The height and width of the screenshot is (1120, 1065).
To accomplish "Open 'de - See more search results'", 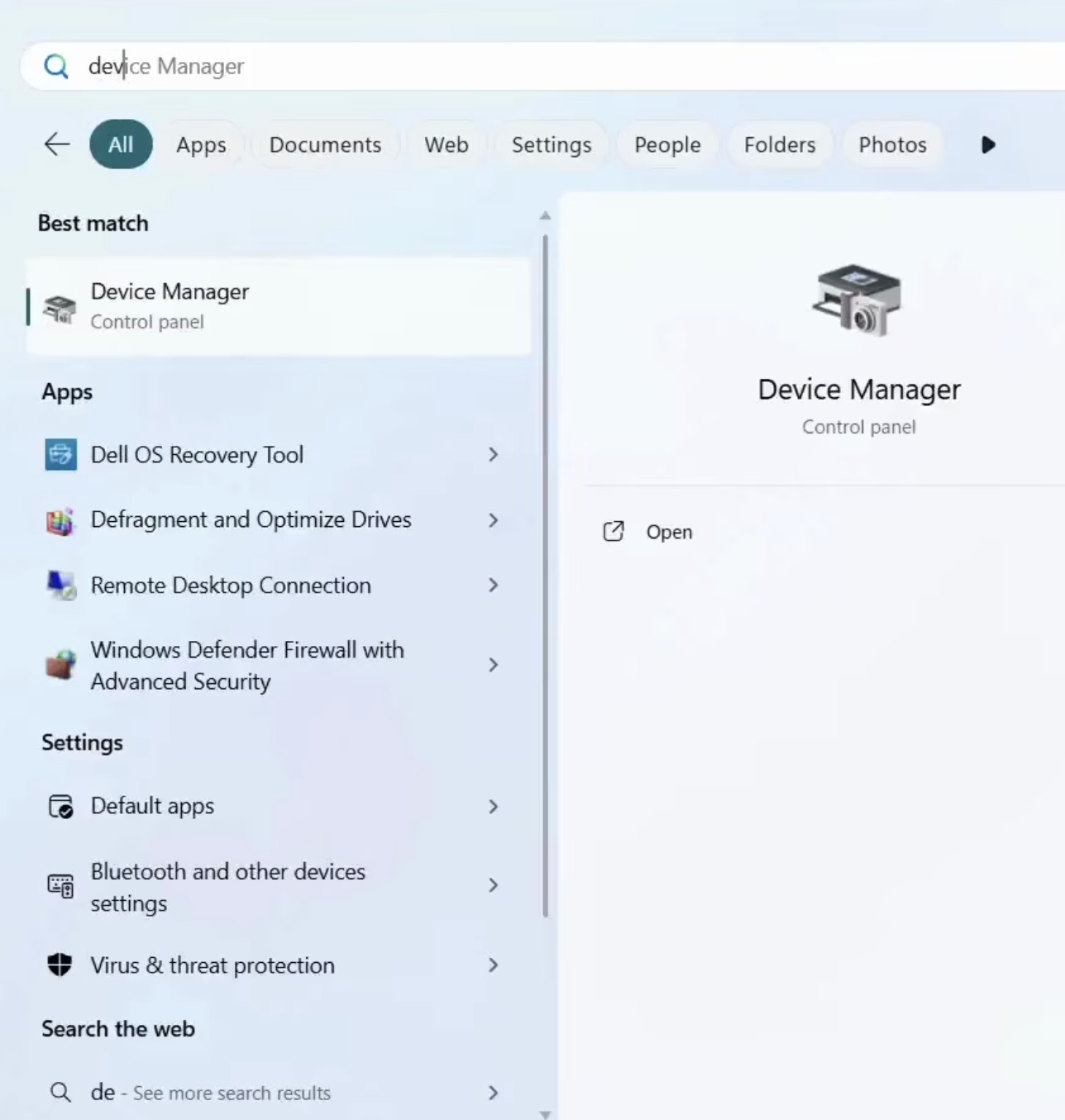I will [x=279, y=1093].
